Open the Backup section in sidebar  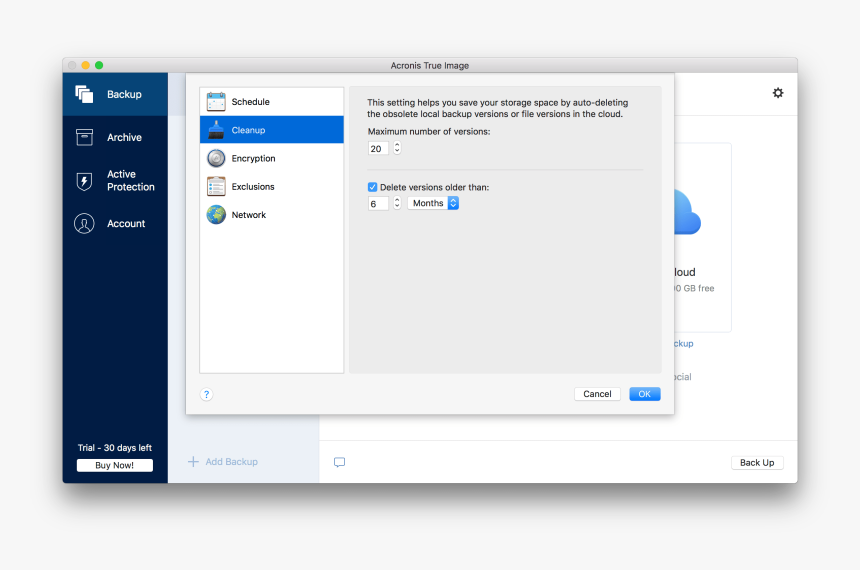coord(115,94)
